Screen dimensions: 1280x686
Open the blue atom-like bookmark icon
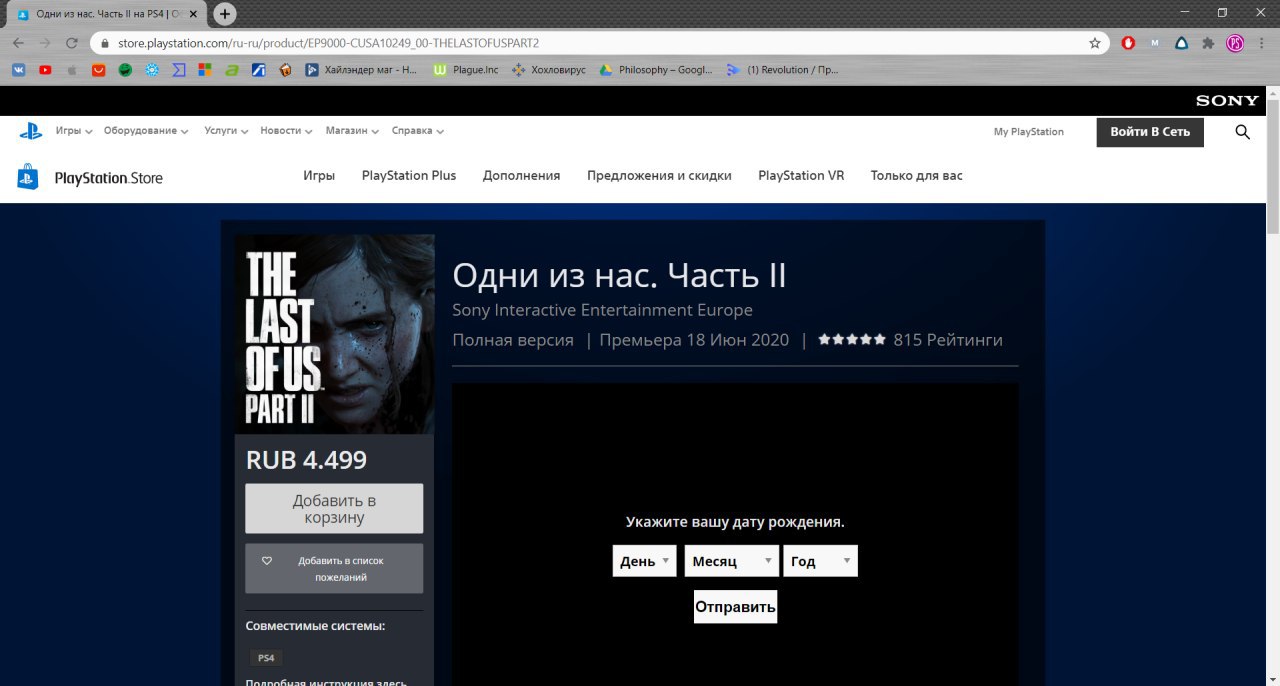(x=152, y=70)
